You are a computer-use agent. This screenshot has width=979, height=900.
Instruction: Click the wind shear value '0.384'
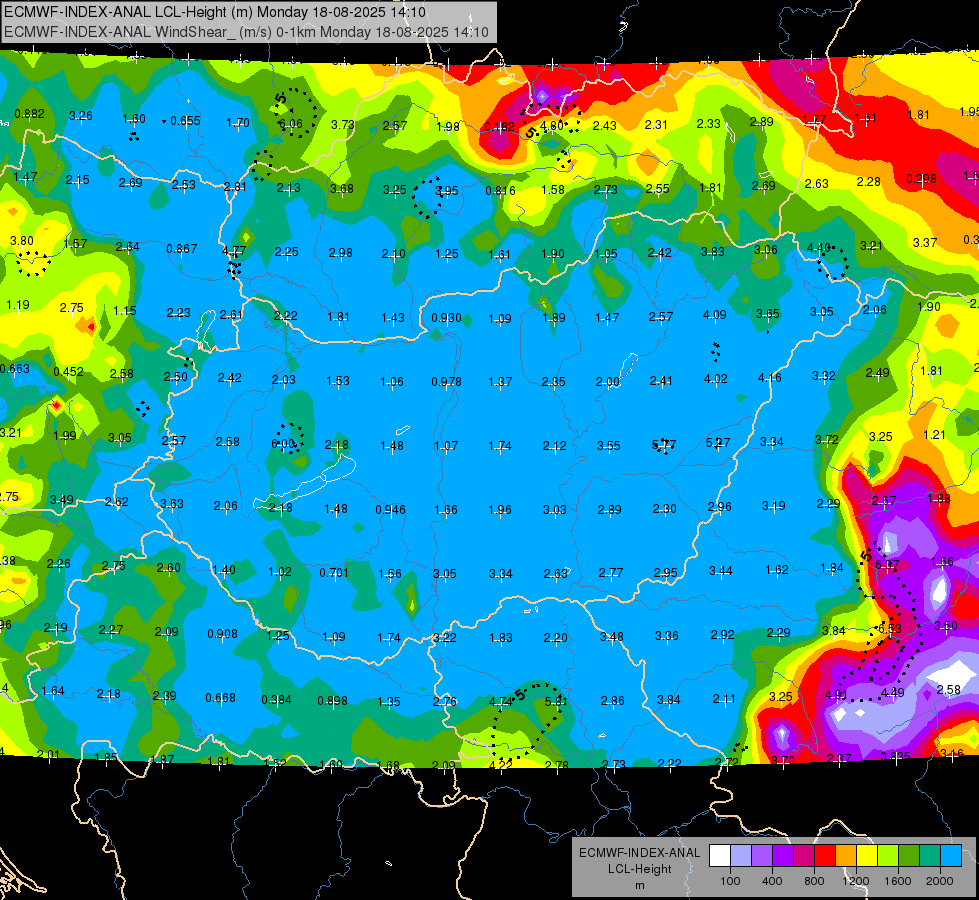click(x=277, y=700)
